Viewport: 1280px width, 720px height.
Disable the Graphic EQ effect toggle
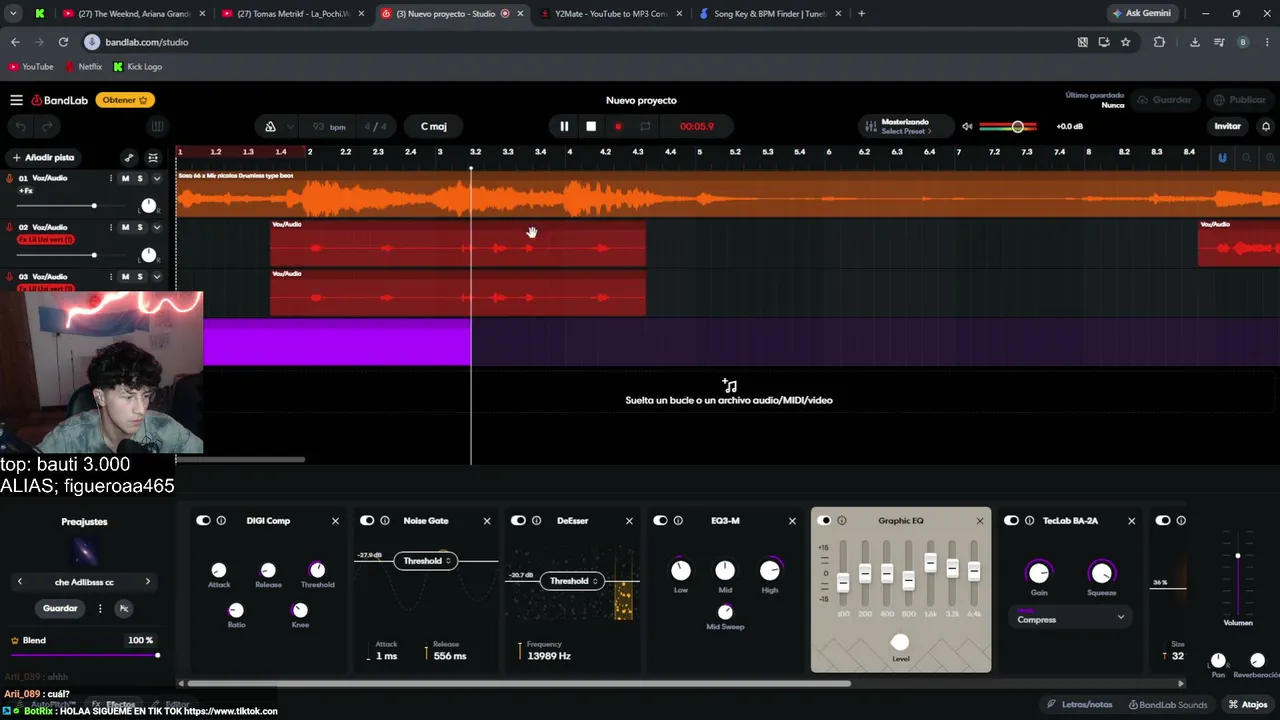coord(824,521)
